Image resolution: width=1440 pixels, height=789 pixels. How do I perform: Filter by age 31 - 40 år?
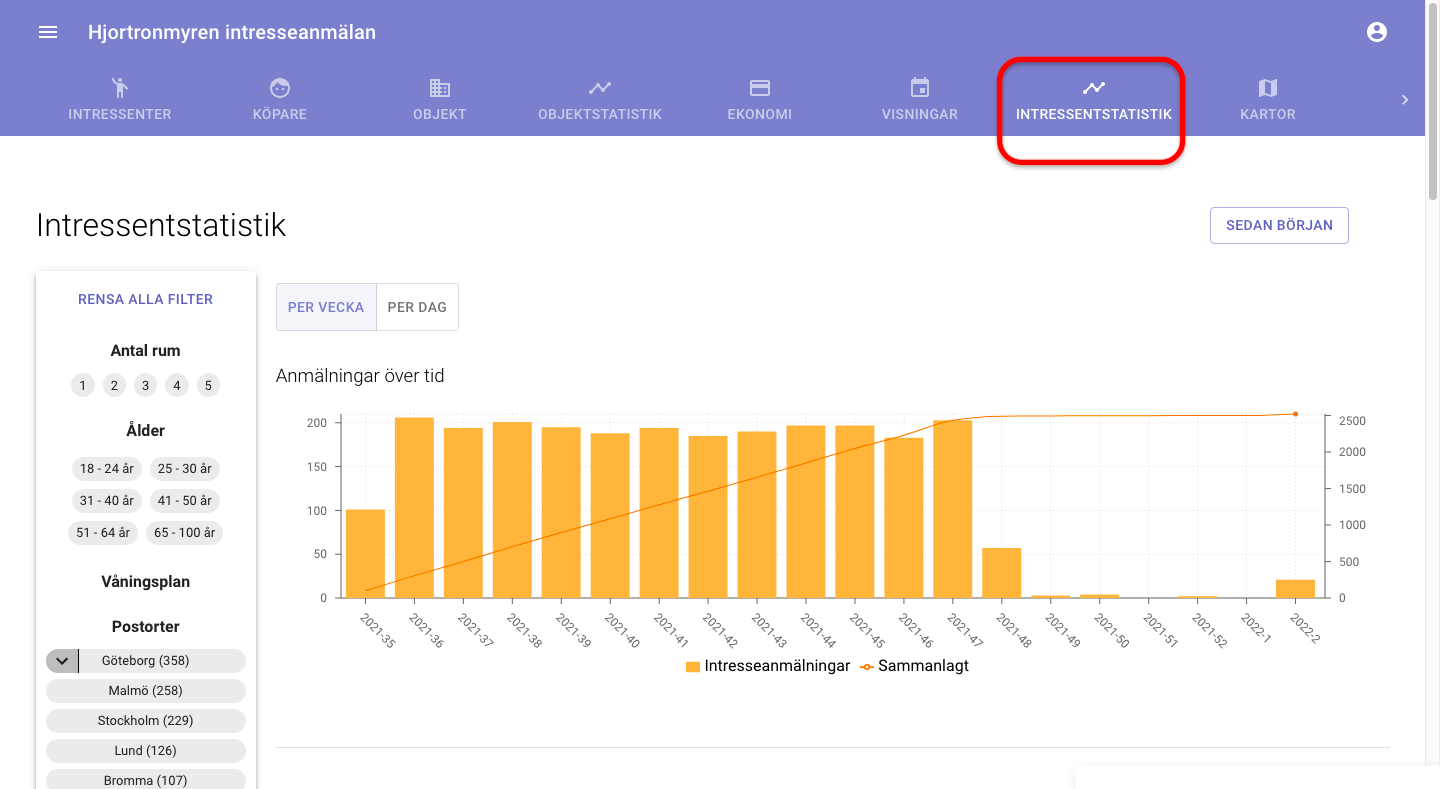click(x=107, y=501)
